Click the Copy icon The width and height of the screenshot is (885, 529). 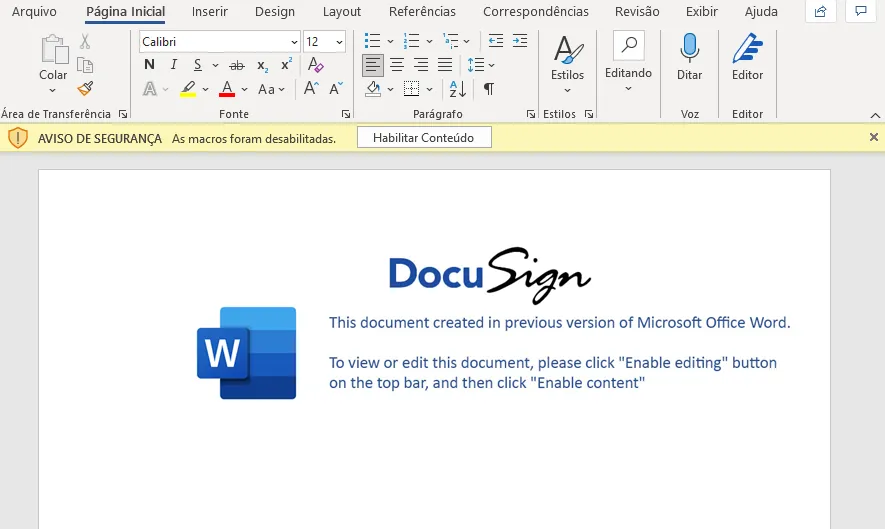[x=85, y=65]
